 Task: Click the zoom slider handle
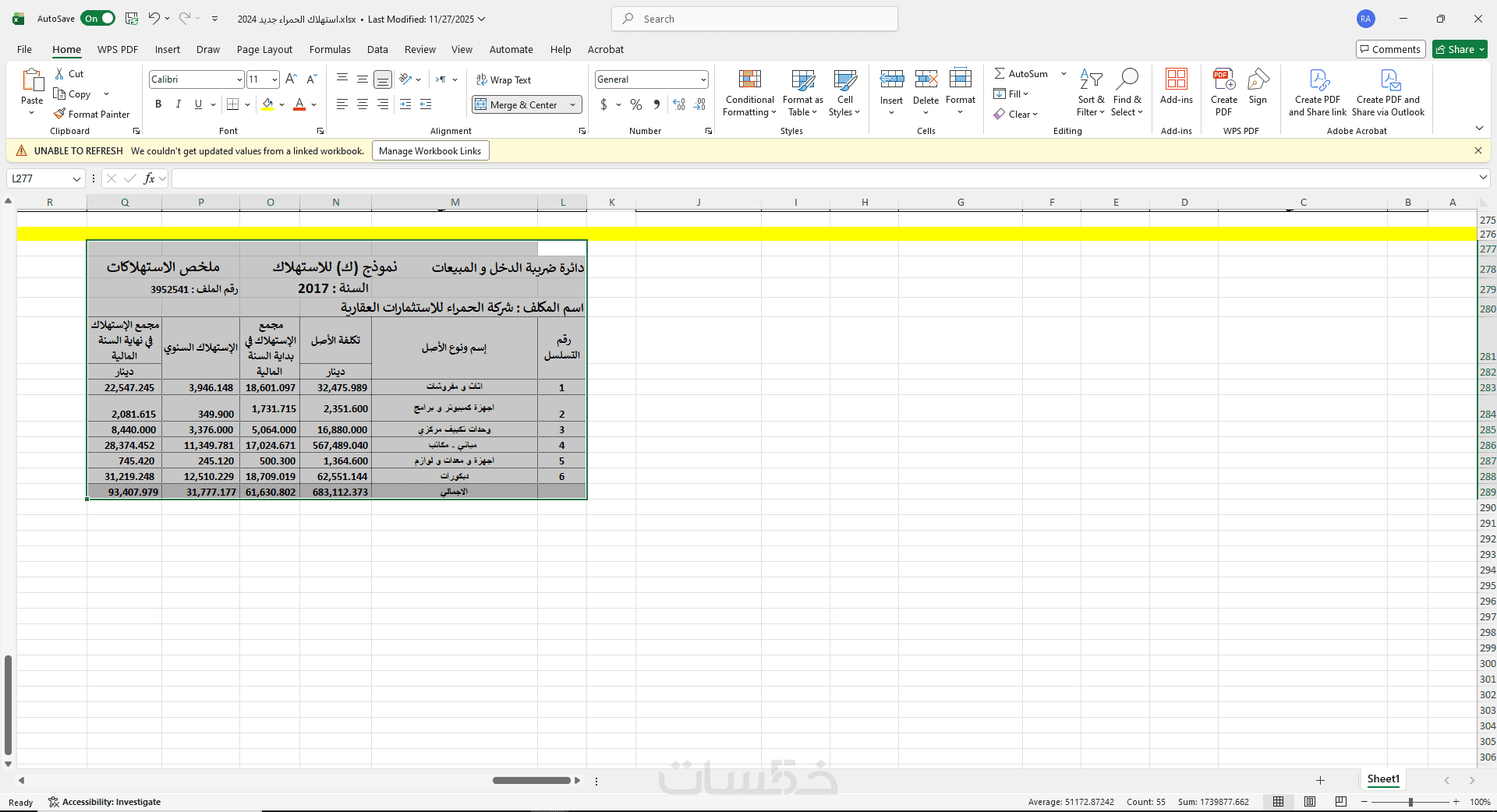coord(1410,802)
